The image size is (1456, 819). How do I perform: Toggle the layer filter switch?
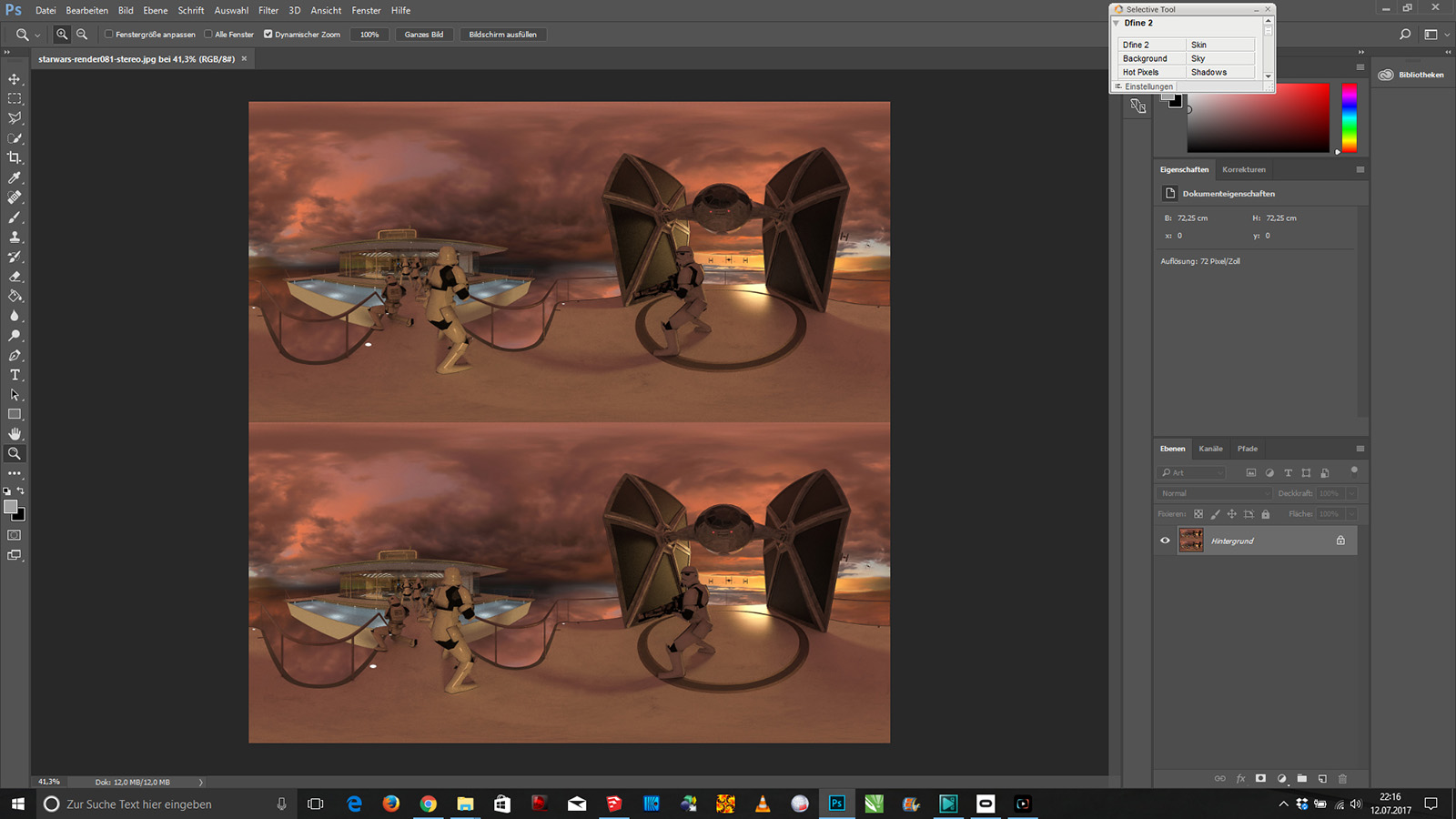click(1354, 471)
